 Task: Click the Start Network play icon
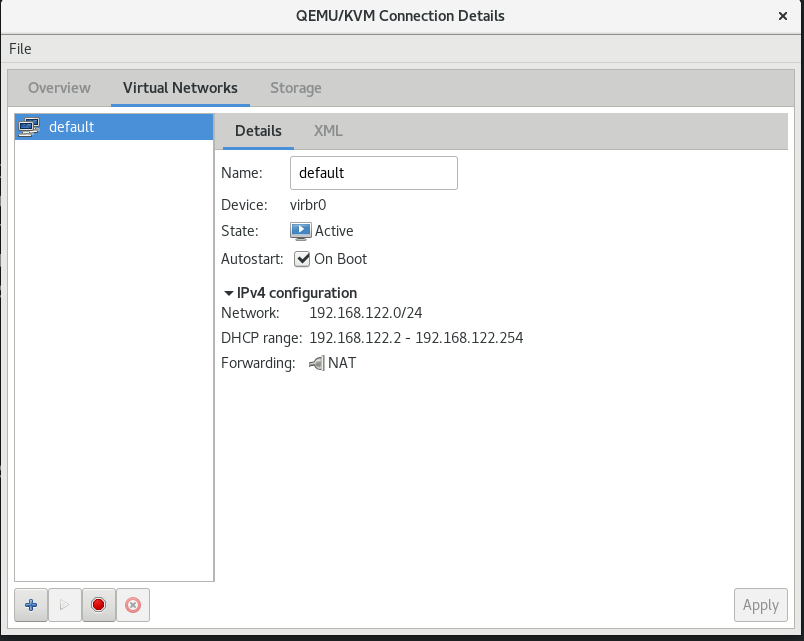tap(65, 605)
